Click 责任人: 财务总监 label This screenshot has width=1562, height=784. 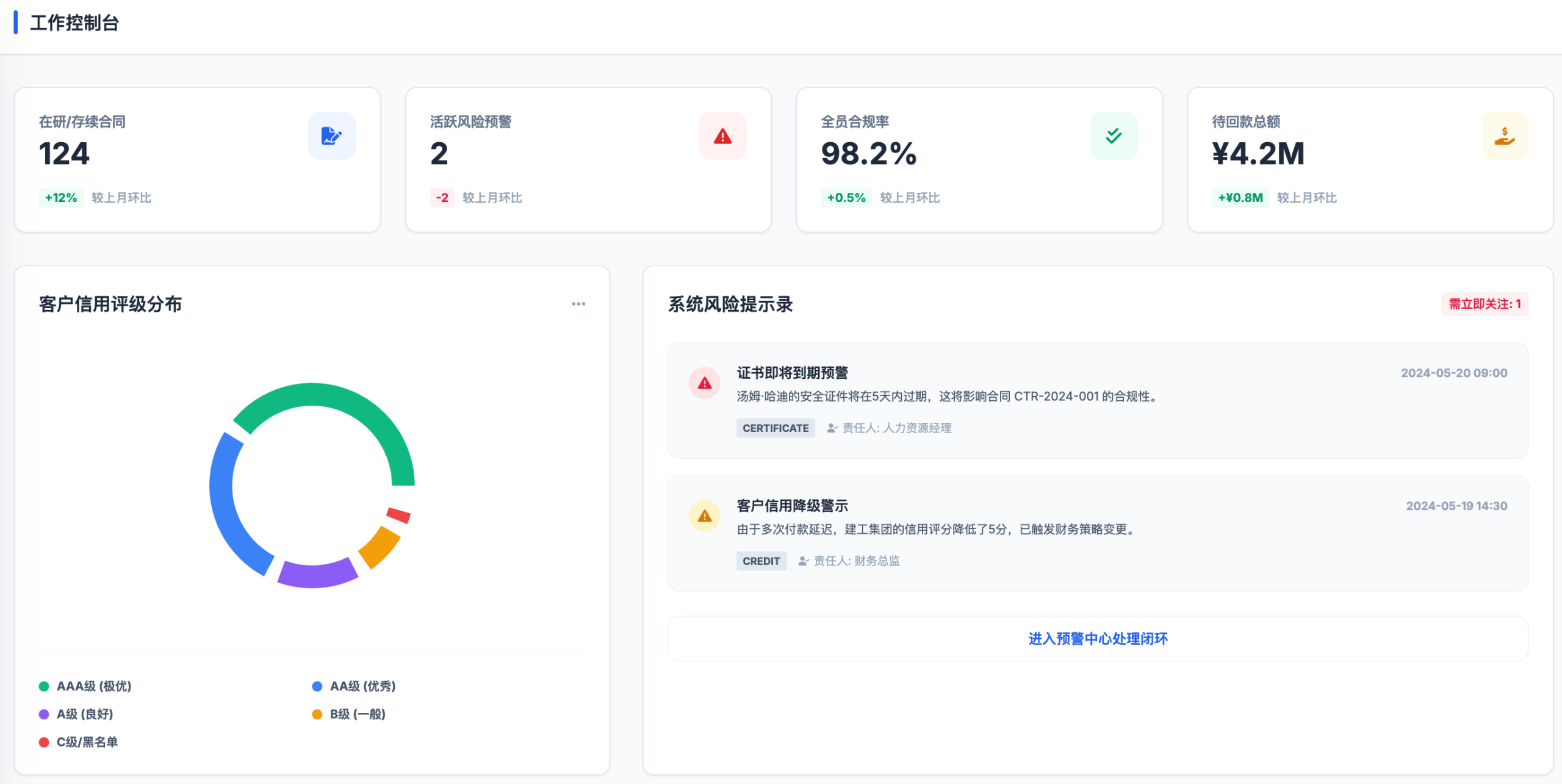tap(857, 561)
